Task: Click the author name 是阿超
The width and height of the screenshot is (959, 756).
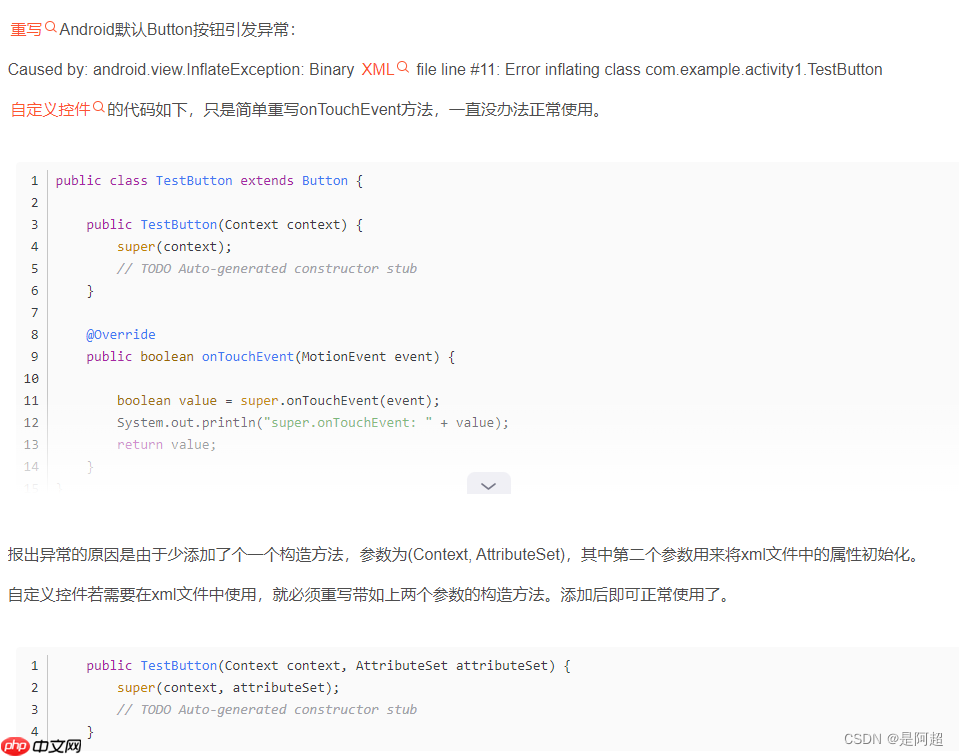Action: pos(919,738)
